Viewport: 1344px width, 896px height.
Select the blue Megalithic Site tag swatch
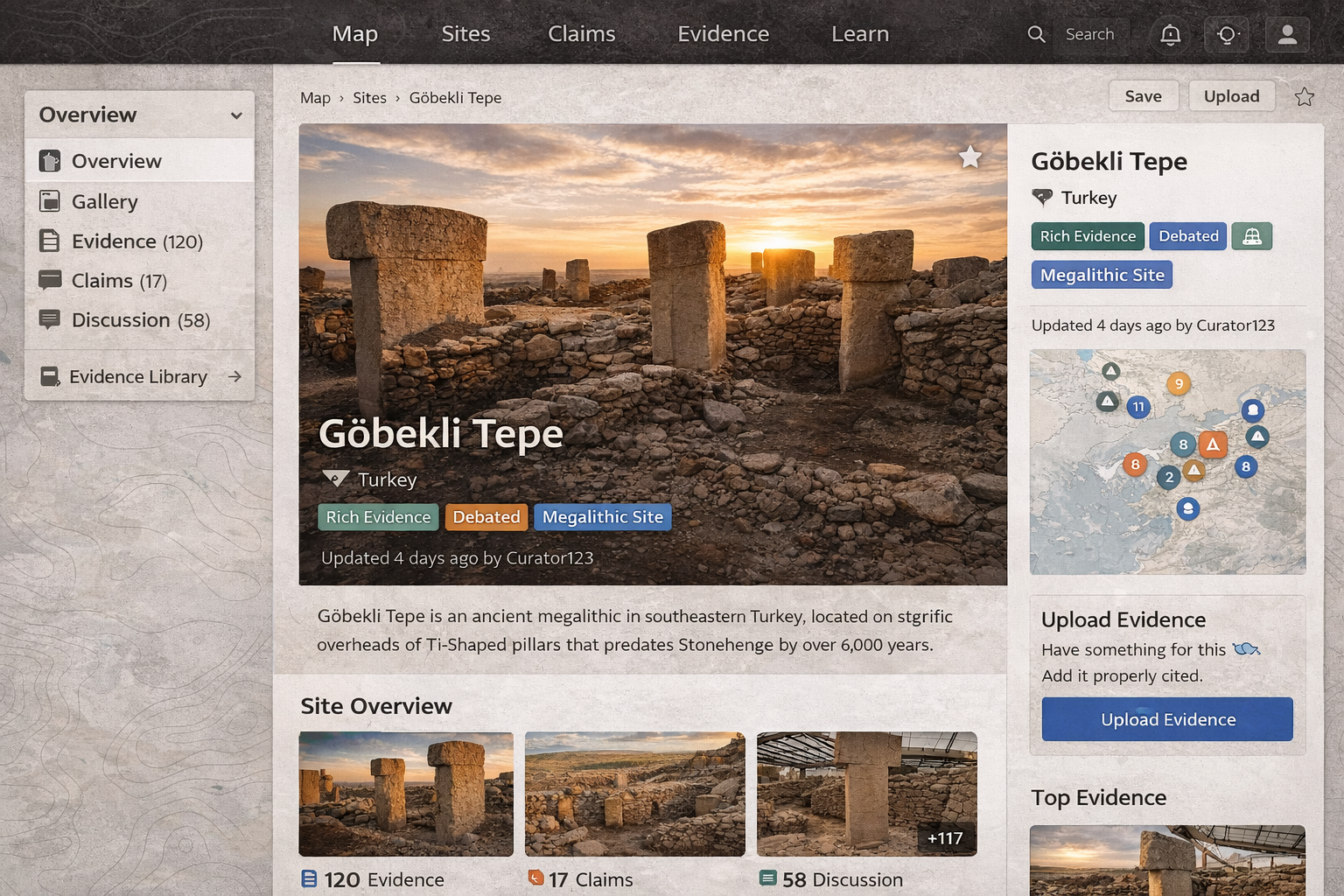pos(1102,275)
